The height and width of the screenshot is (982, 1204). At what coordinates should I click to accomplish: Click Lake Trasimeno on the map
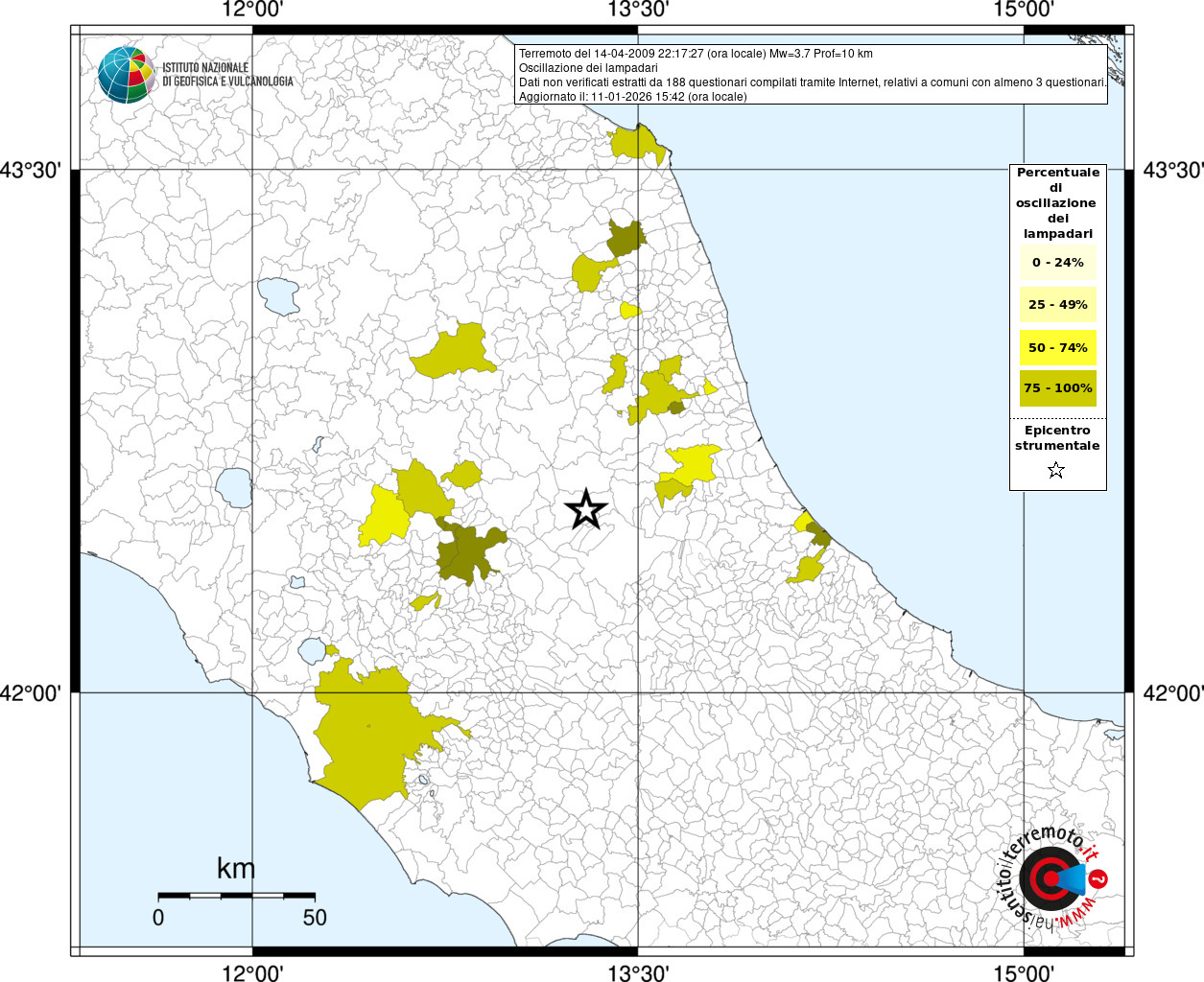pyautogui.click(x=279, y=295)
